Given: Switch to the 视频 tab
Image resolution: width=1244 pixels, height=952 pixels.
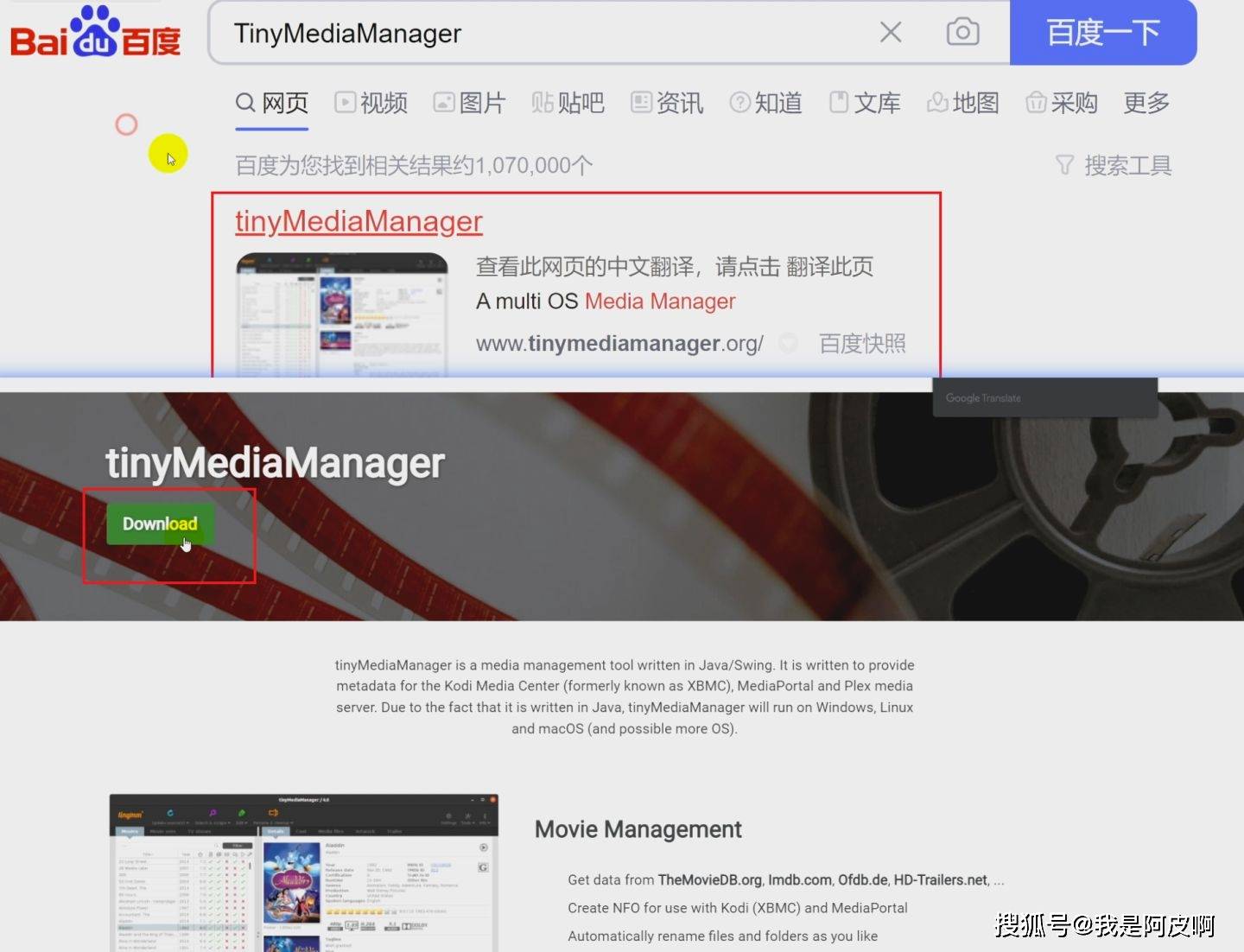Looking at the screenshot, I should [371, 103].
